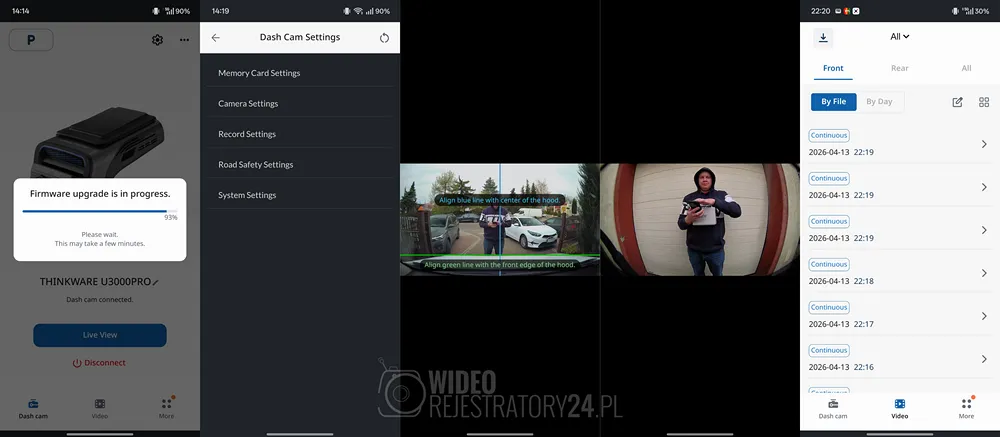1000x437 pixels.
Task: Switch to By Day view toggle
Action: (878, 102)
